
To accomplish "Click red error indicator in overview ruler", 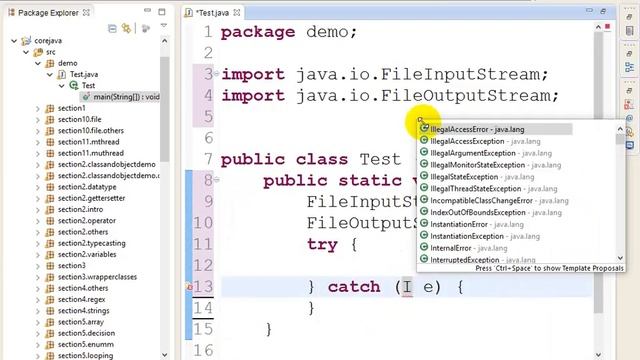I will (x=607, y=27).
